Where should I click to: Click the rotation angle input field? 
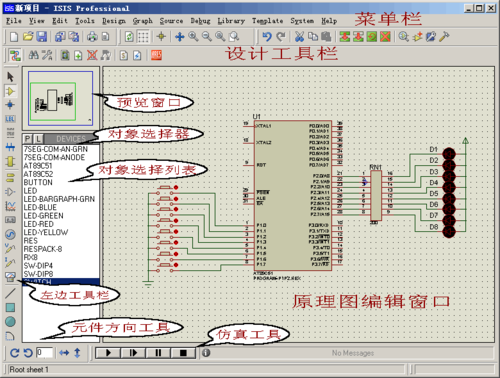(x=44, y=353)
